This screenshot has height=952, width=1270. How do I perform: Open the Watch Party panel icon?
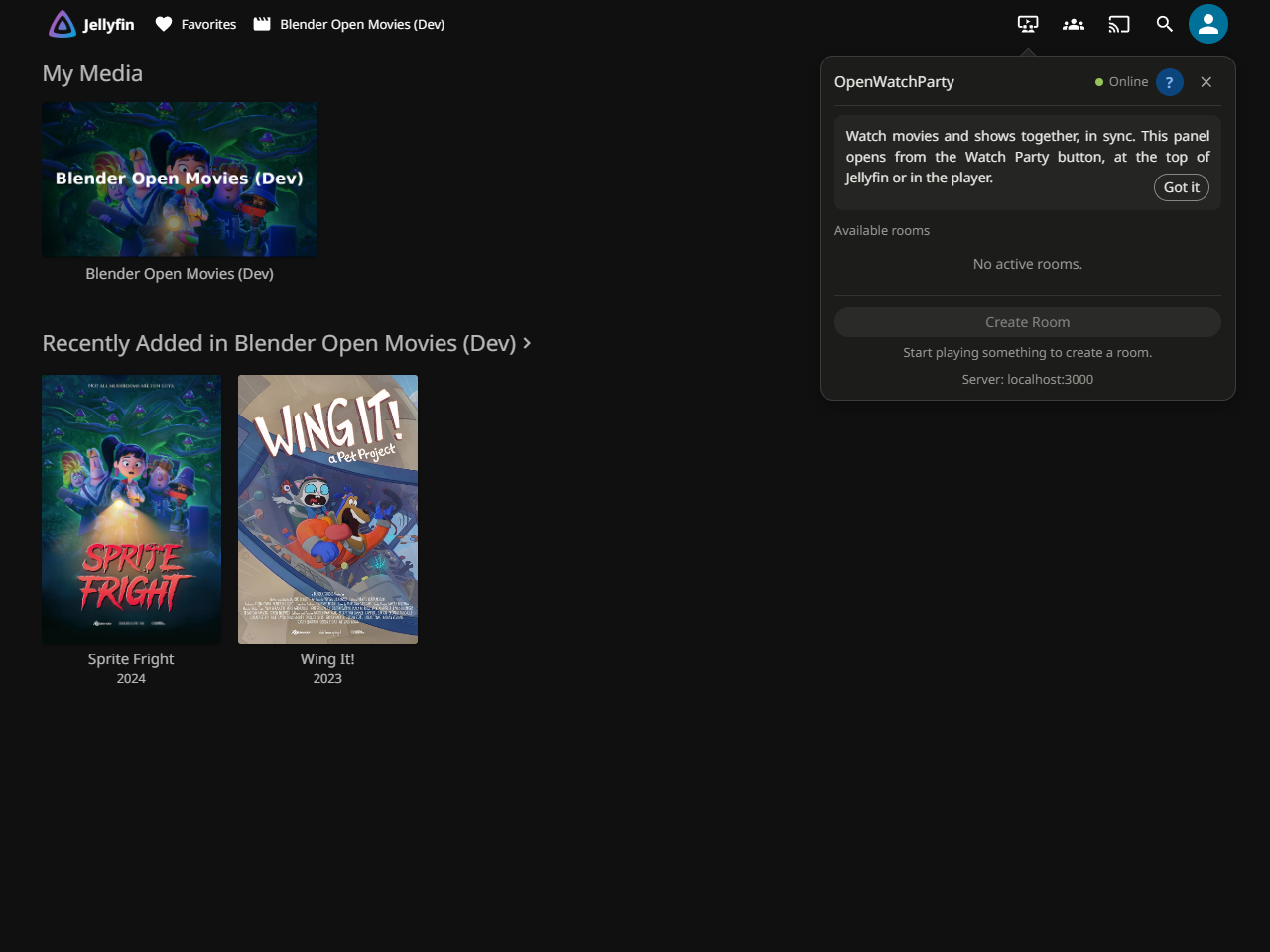point(1028,24)
